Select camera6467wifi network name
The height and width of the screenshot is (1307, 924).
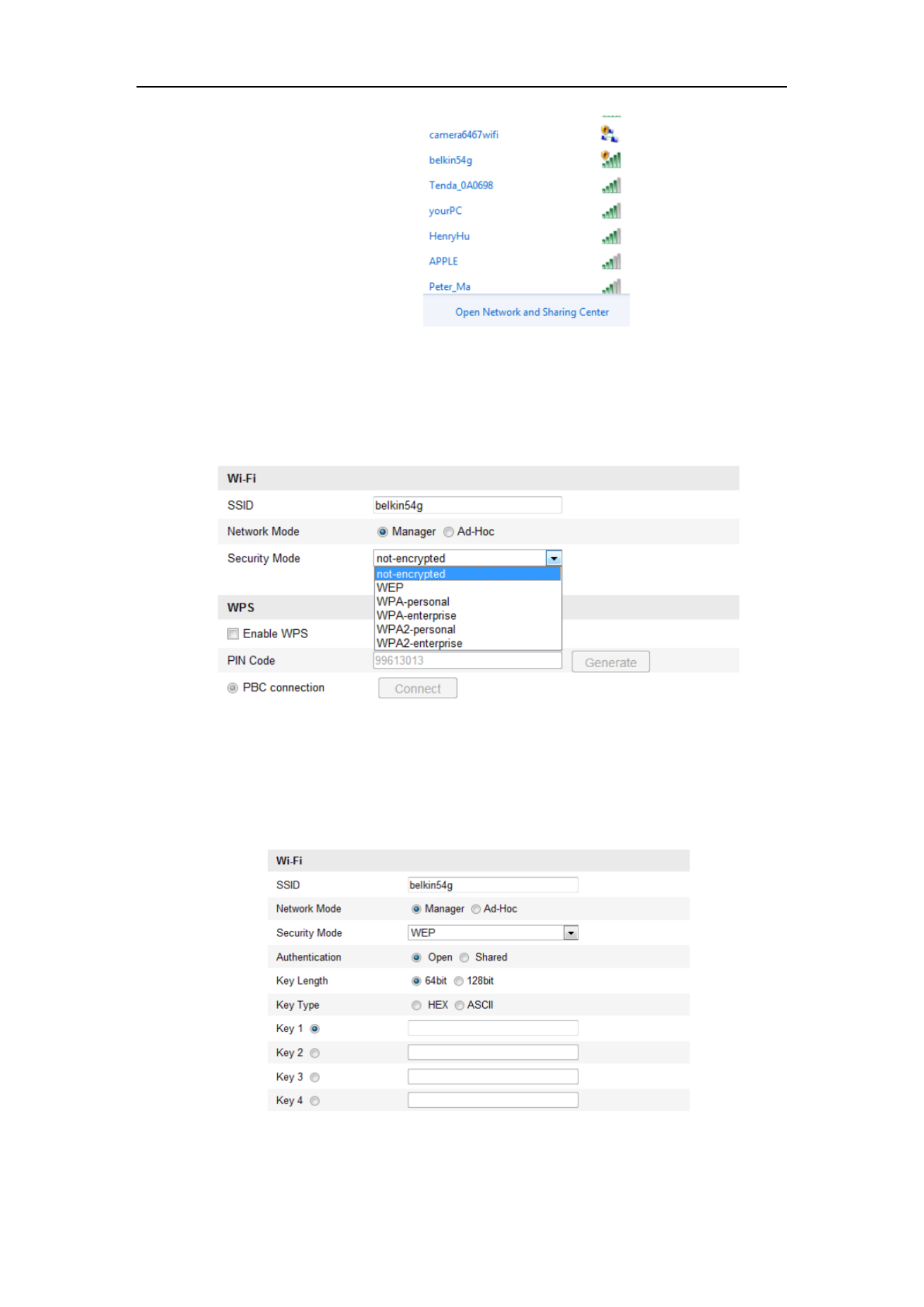[463, 135]
